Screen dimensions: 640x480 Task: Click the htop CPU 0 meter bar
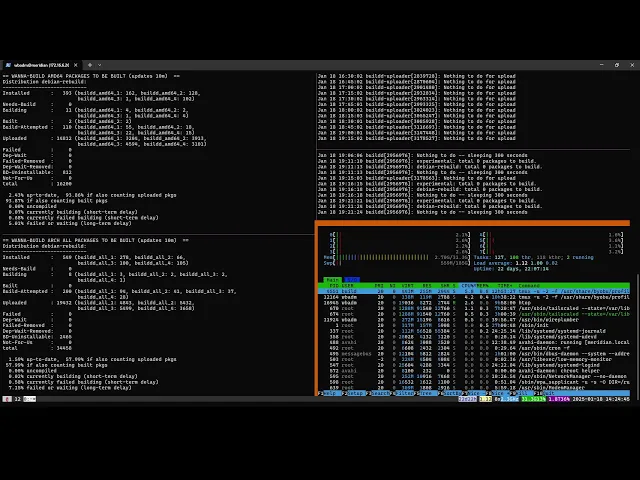(x=400, y=234)
